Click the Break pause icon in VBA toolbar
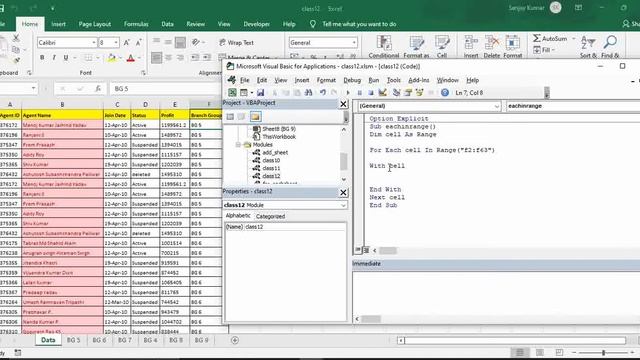This screenshot has height=360, width=640. pyautogui.click(x=360, y=93)
